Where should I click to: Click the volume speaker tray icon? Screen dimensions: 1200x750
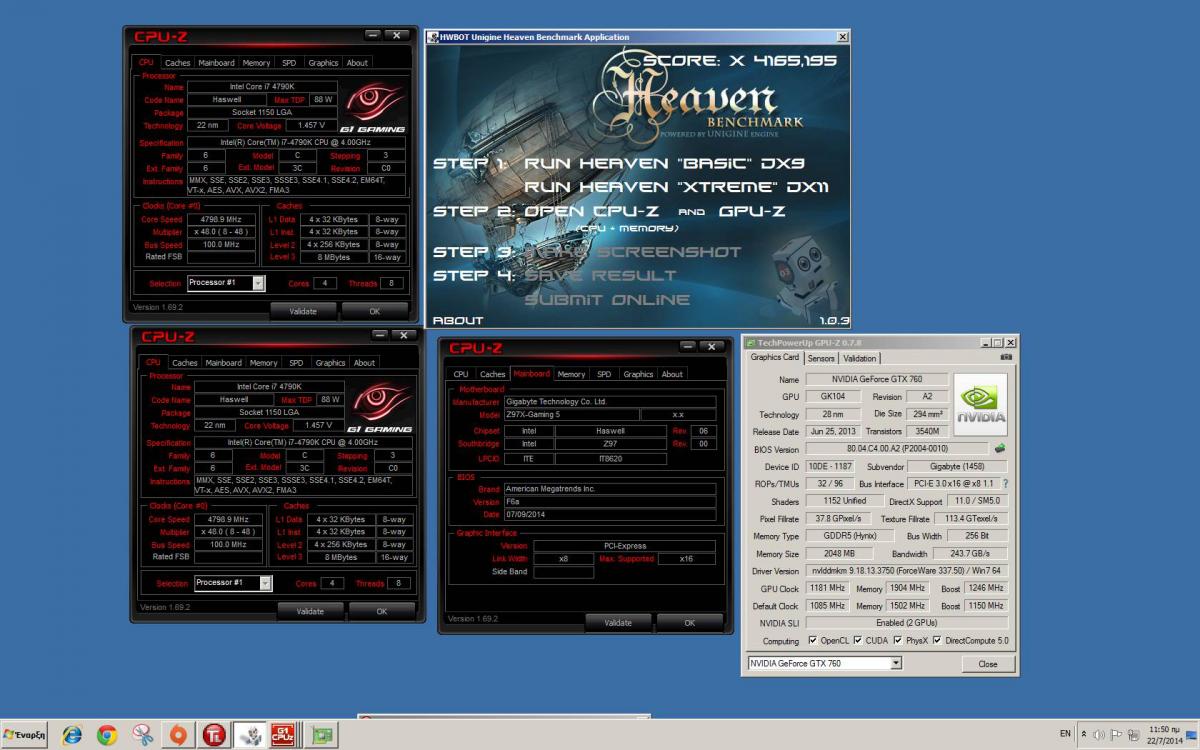pyautogui.click(x=1098, y=734)
